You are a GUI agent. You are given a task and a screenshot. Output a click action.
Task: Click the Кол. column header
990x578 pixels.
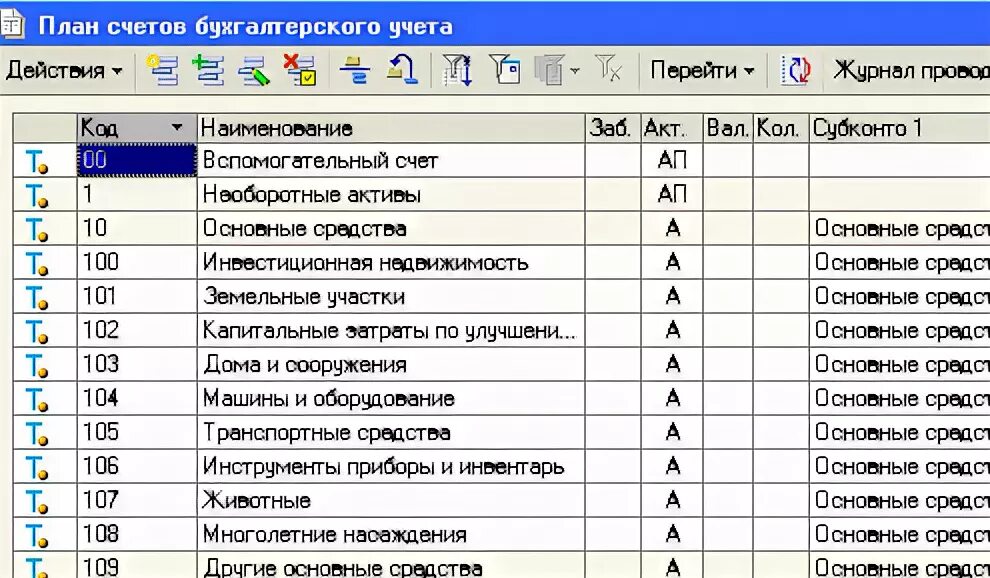781,128
